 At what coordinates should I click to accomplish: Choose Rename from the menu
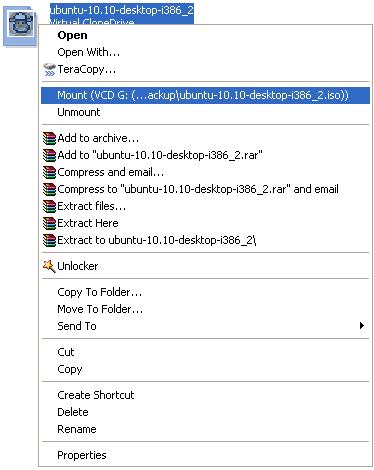pos(205,429)
